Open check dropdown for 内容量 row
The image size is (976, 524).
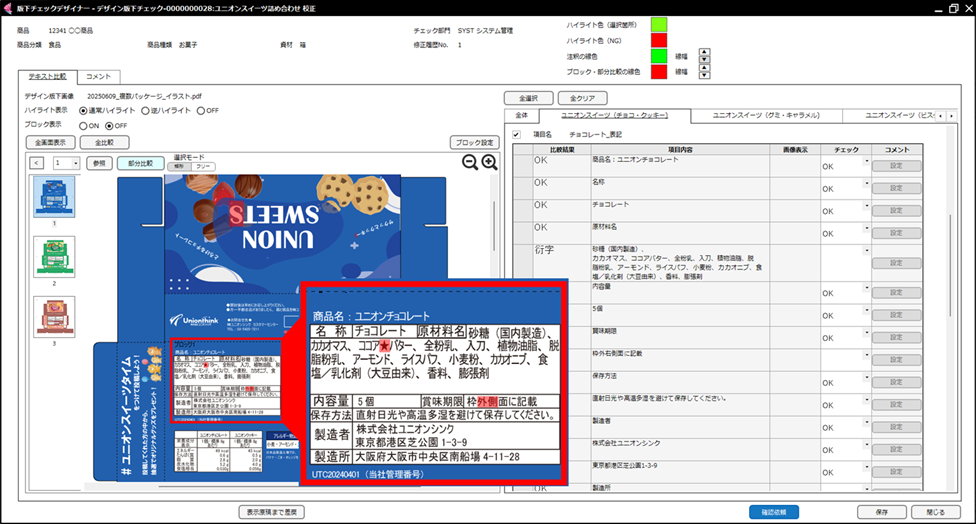[866, 288]
